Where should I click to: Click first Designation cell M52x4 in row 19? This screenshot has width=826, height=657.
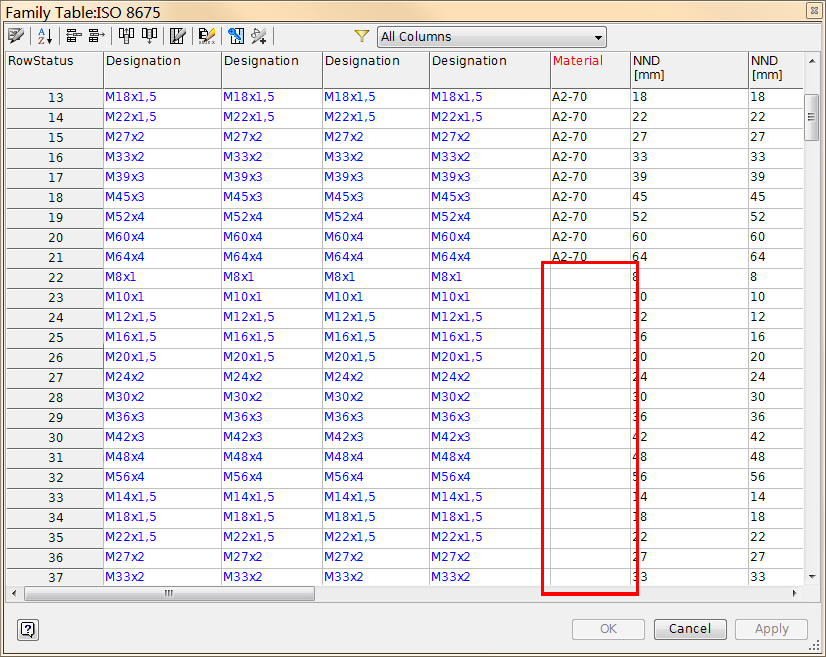(x=163, y=217)
